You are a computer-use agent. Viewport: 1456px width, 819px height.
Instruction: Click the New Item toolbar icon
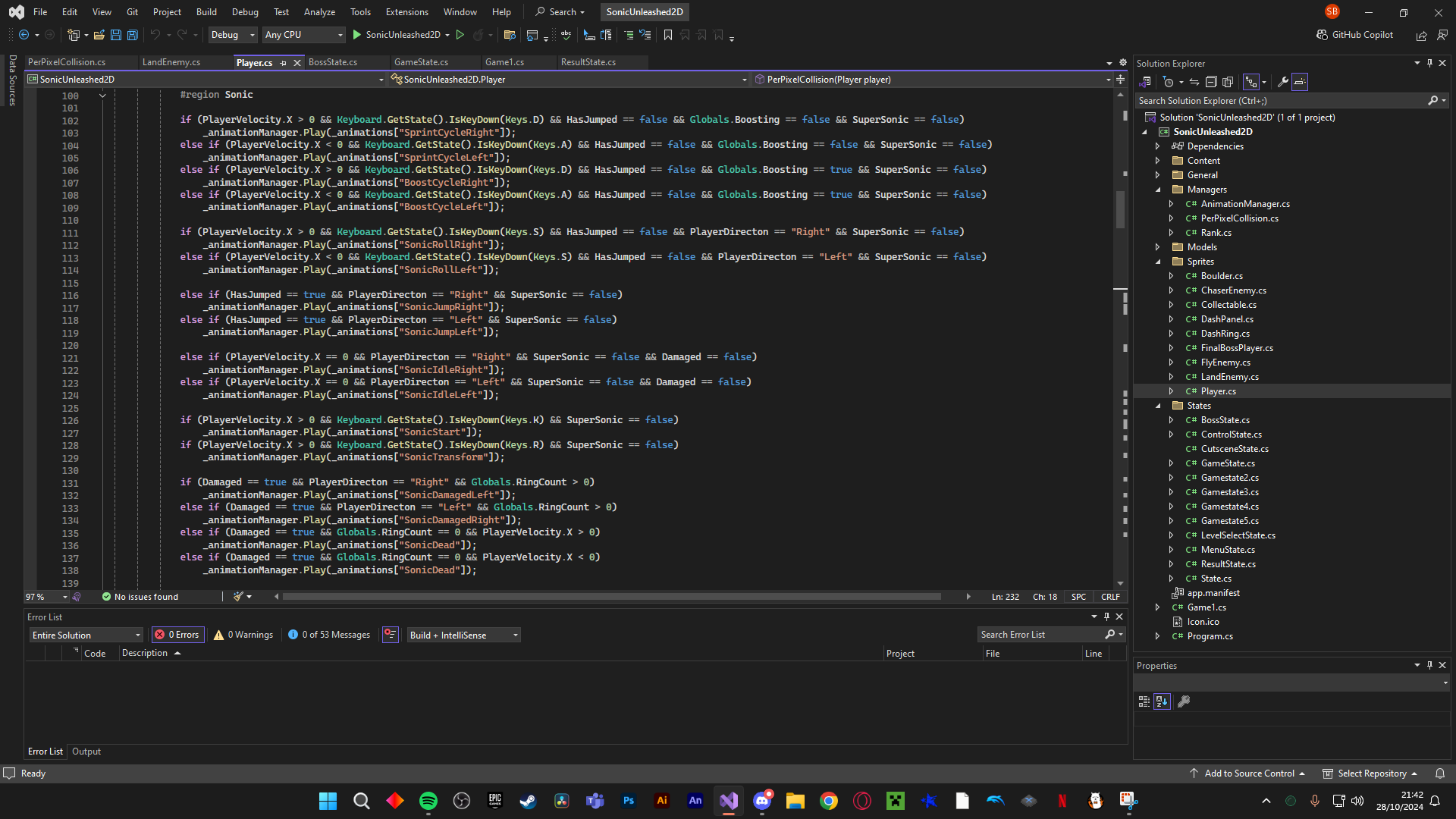click(x=74, y=35)
